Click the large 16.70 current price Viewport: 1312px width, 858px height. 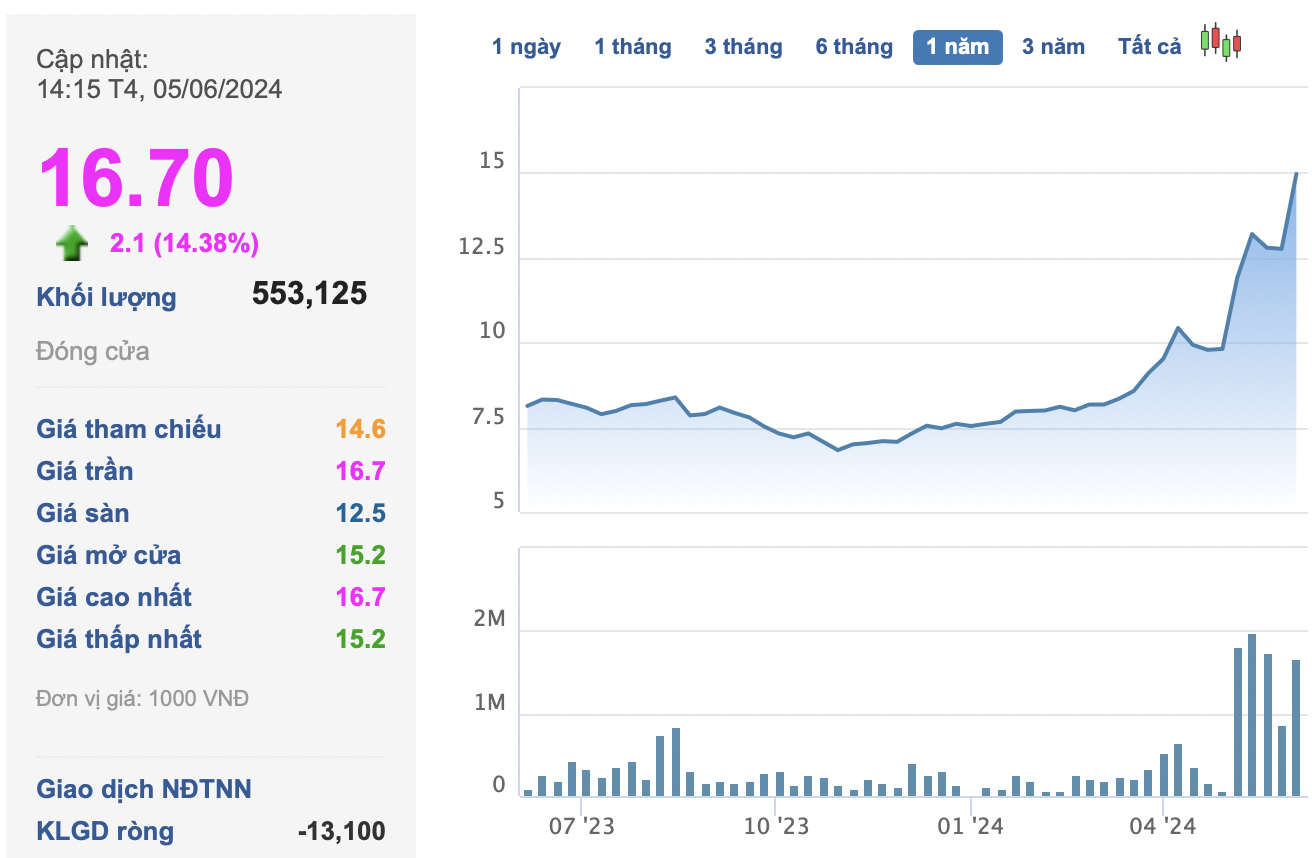pos(136,179)
